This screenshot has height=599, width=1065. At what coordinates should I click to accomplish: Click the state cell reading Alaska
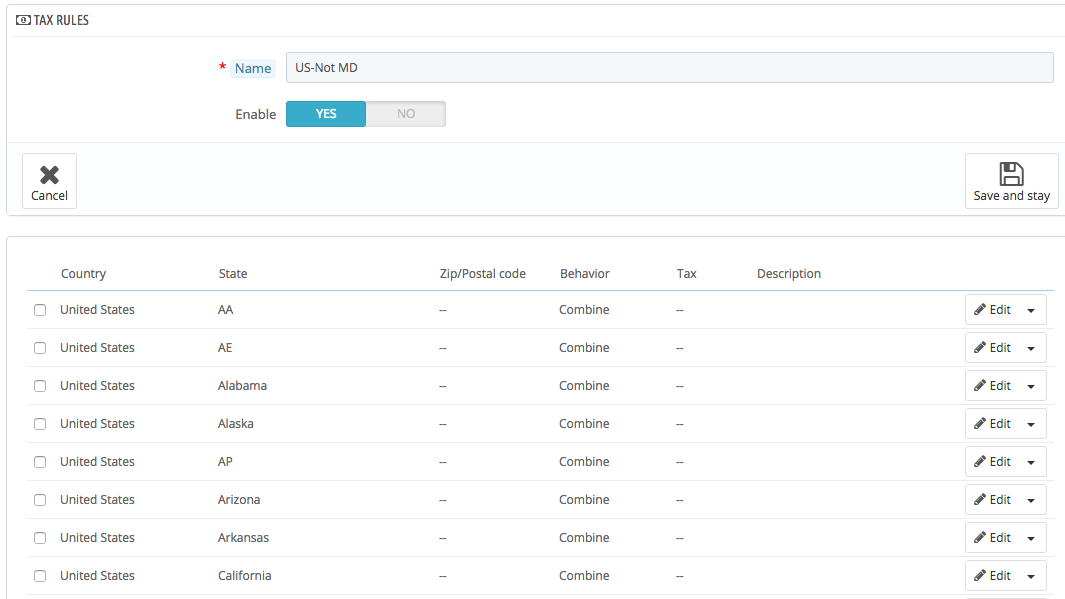236,424
